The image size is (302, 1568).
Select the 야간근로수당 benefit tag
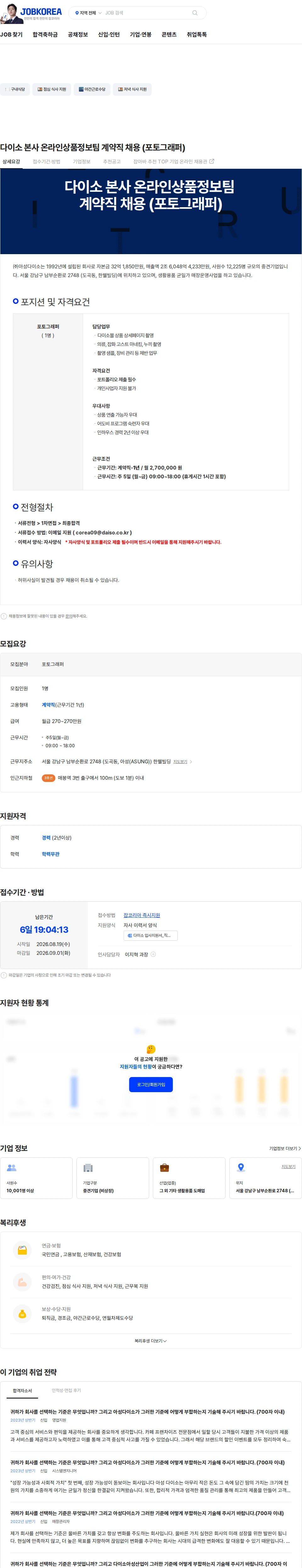point(92,89)
